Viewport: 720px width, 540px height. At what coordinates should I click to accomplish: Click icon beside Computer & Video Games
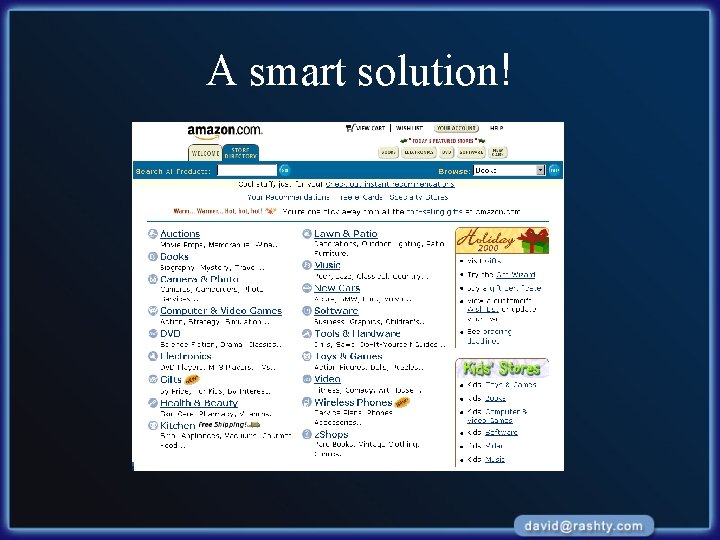[153, 311]
